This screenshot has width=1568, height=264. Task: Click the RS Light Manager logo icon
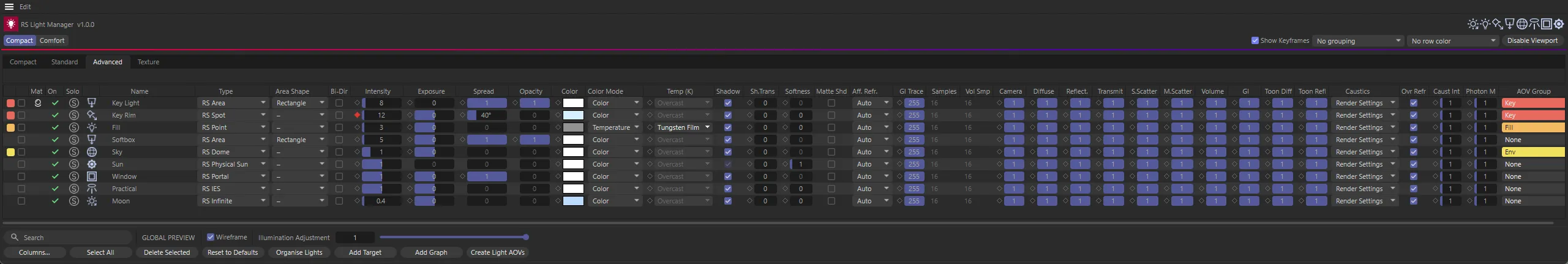[x=11, y=25]
